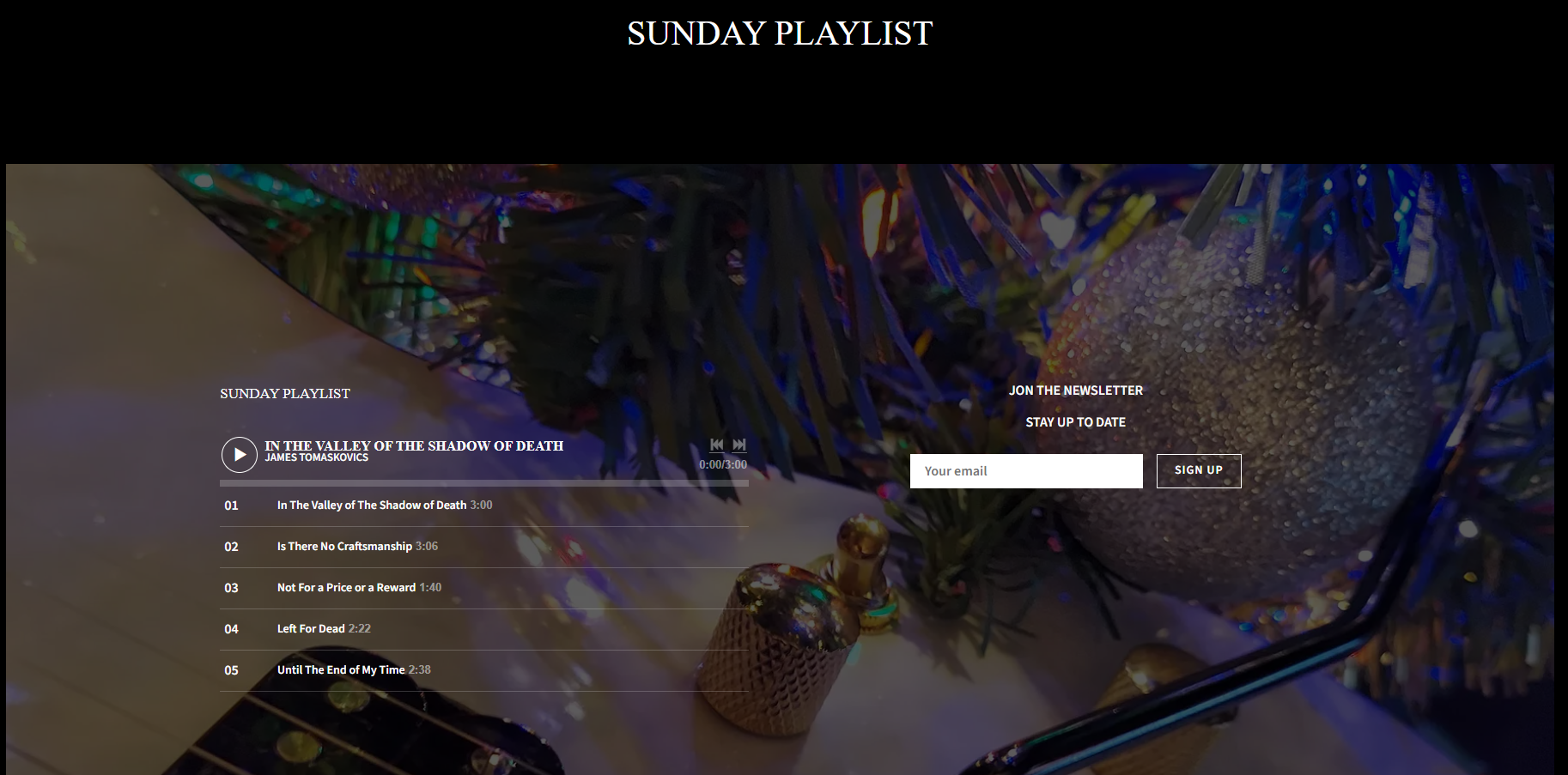Skip to the next track
The width and height of the screenshot is (1568, 775).
coord(739,445)
